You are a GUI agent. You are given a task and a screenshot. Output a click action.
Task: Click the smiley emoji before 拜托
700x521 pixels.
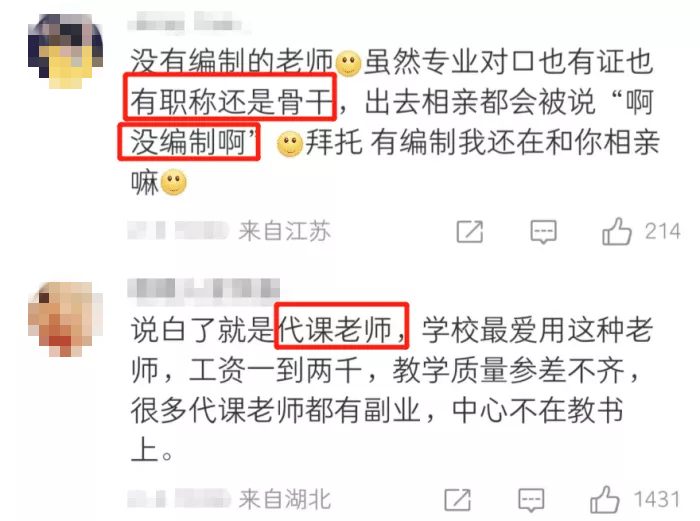pyautogui.click(x=290, y=144)
